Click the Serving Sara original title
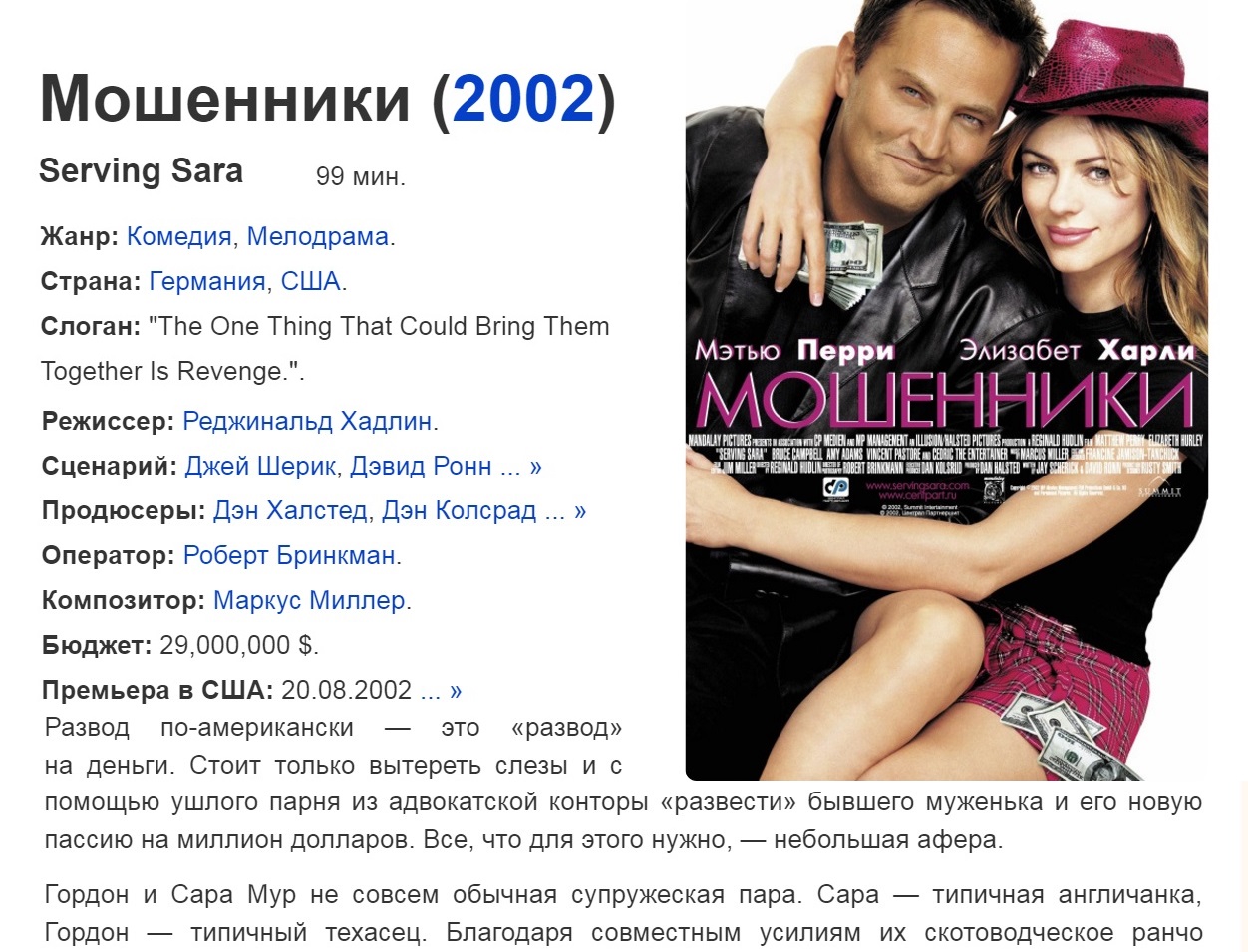The height and width of the screenshot is (952, 1248). click(141, 171)
